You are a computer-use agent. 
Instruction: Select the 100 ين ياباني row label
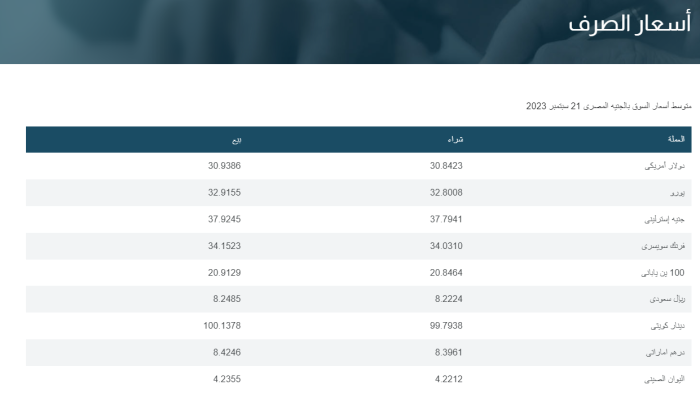(x=662, y=273)
